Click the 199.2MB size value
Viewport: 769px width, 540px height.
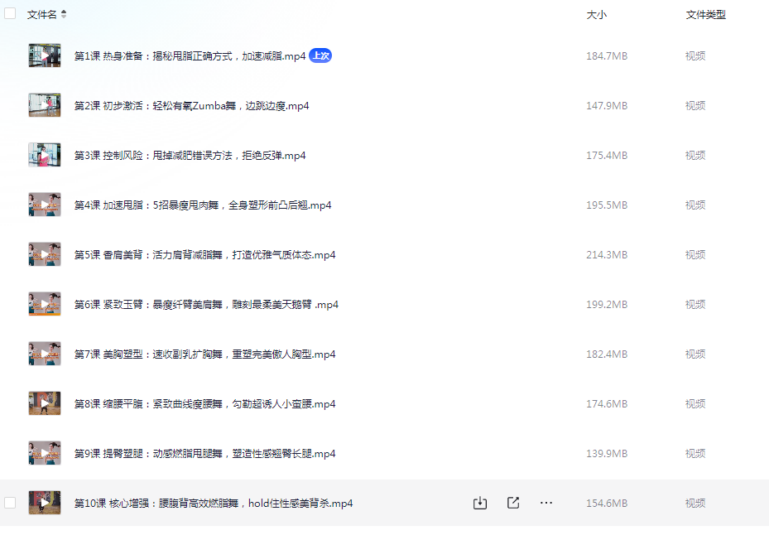click(607, 305)
